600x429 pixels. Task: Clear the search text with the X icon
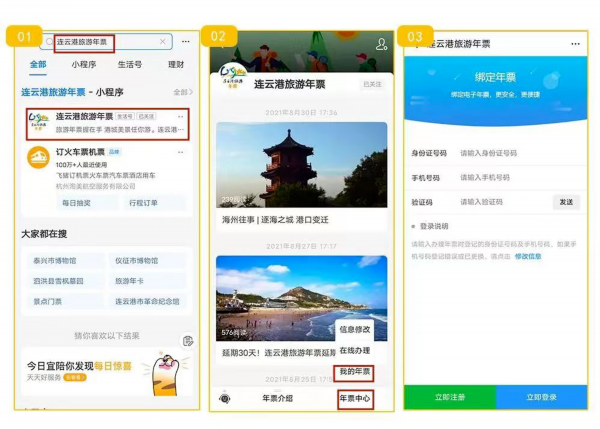(163, 41)
